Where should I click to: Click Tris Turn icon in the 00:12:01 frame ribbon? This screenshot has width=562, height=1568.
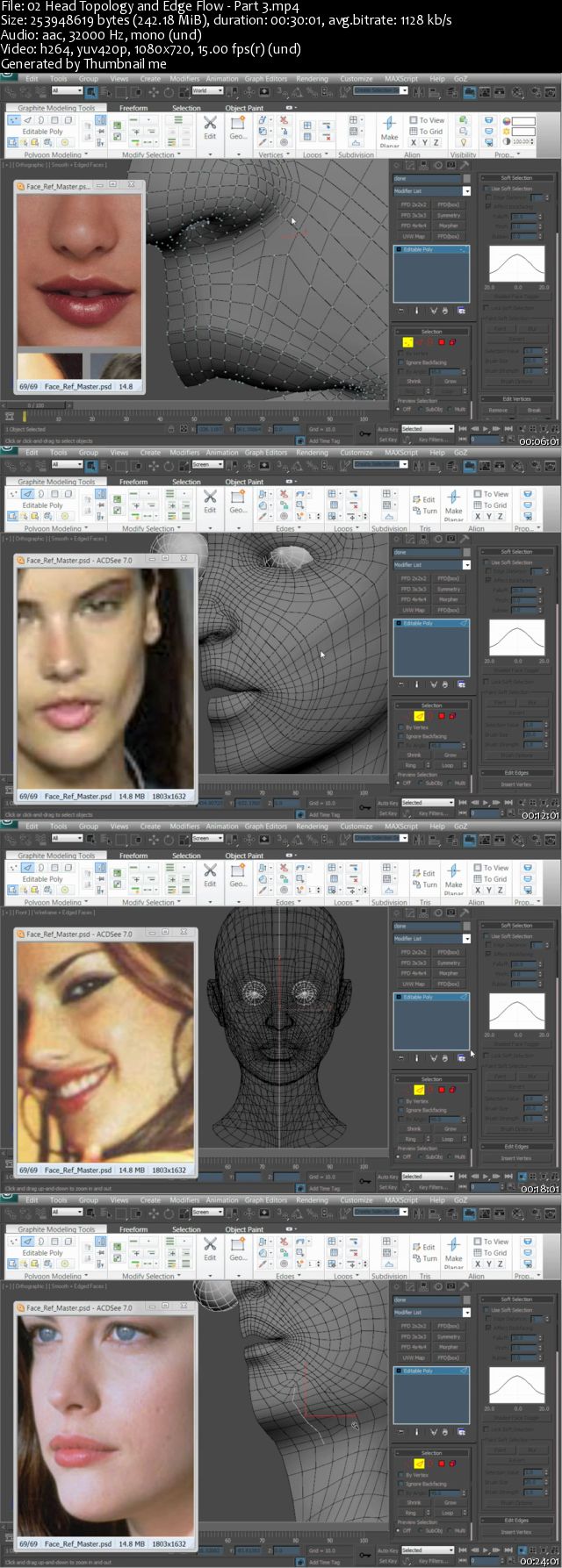click(424, 511)
